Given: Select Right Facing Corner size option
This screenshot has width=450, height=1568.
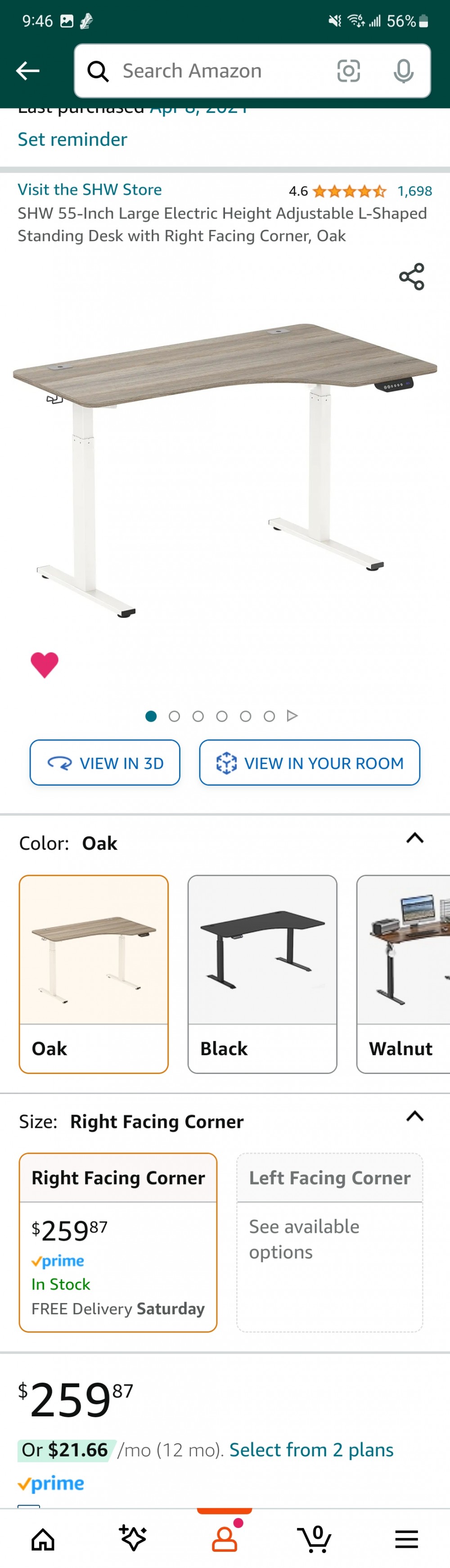Looking at the screenshot, I should click(x=118, y=1242).
